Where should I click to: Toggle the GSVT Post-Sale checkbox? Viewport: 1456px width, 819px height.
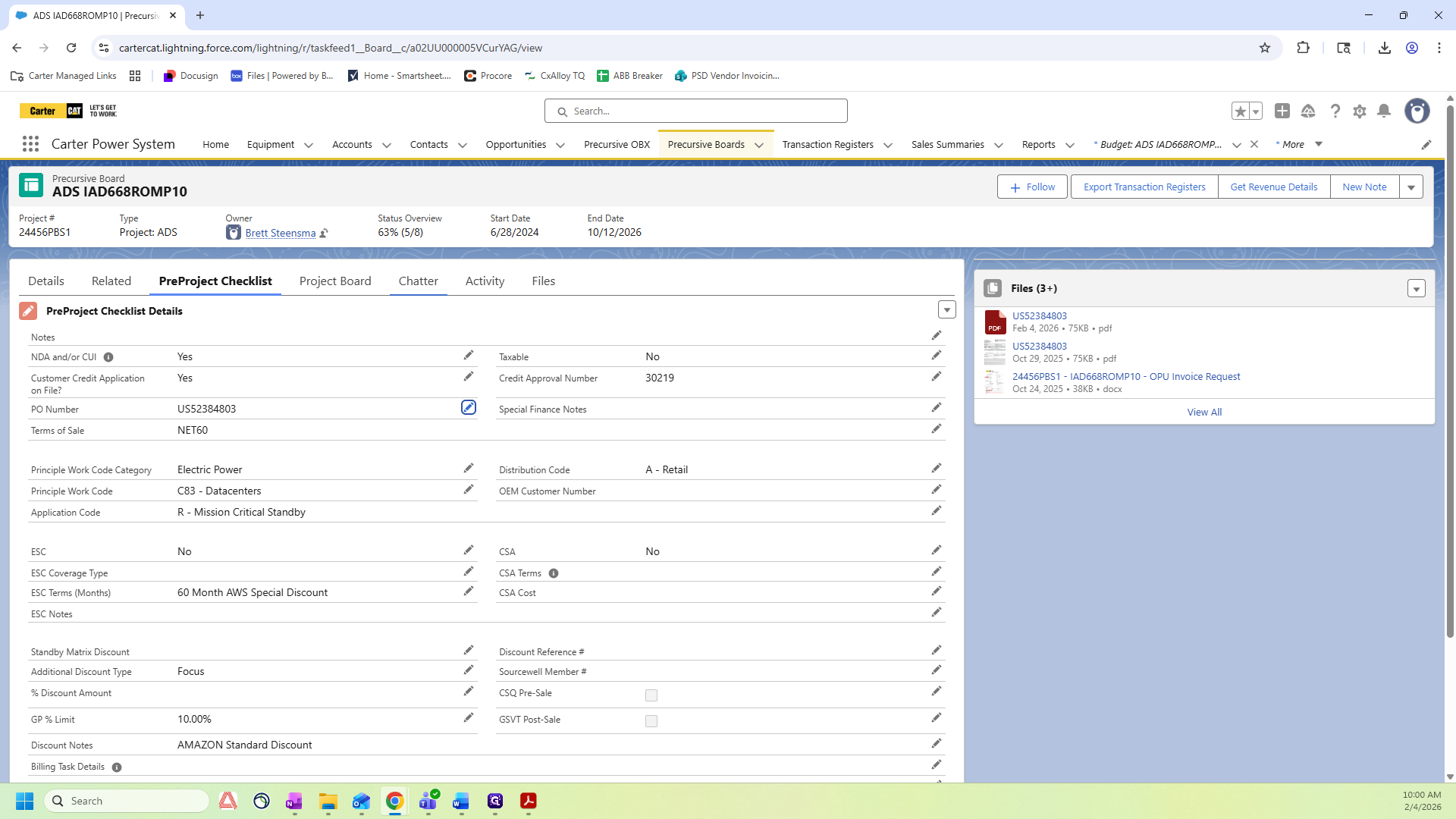[651, 721]
